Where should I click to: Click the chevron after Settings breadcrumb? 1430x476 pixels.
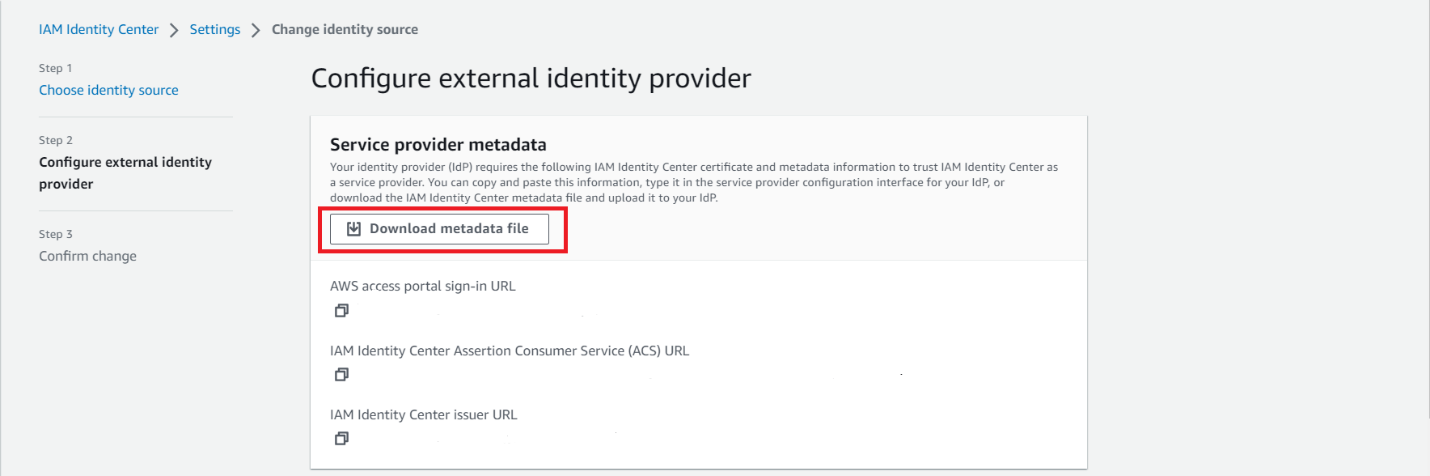click(256, 30)
